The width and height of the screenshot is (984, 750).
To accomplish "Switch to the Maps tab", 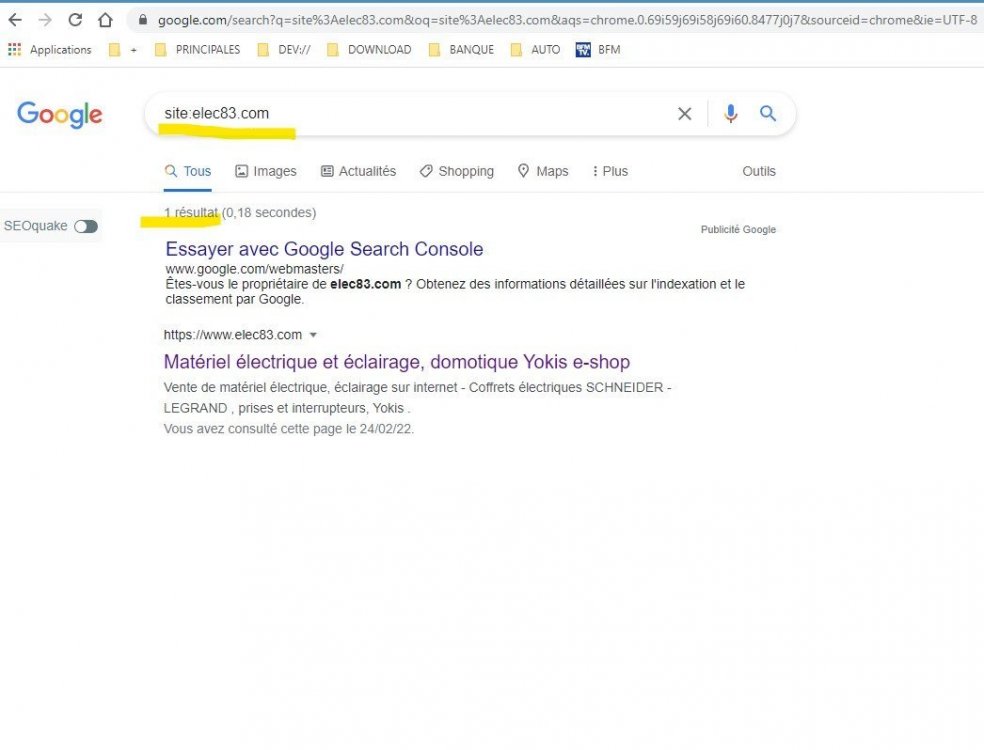I will 543,171.
